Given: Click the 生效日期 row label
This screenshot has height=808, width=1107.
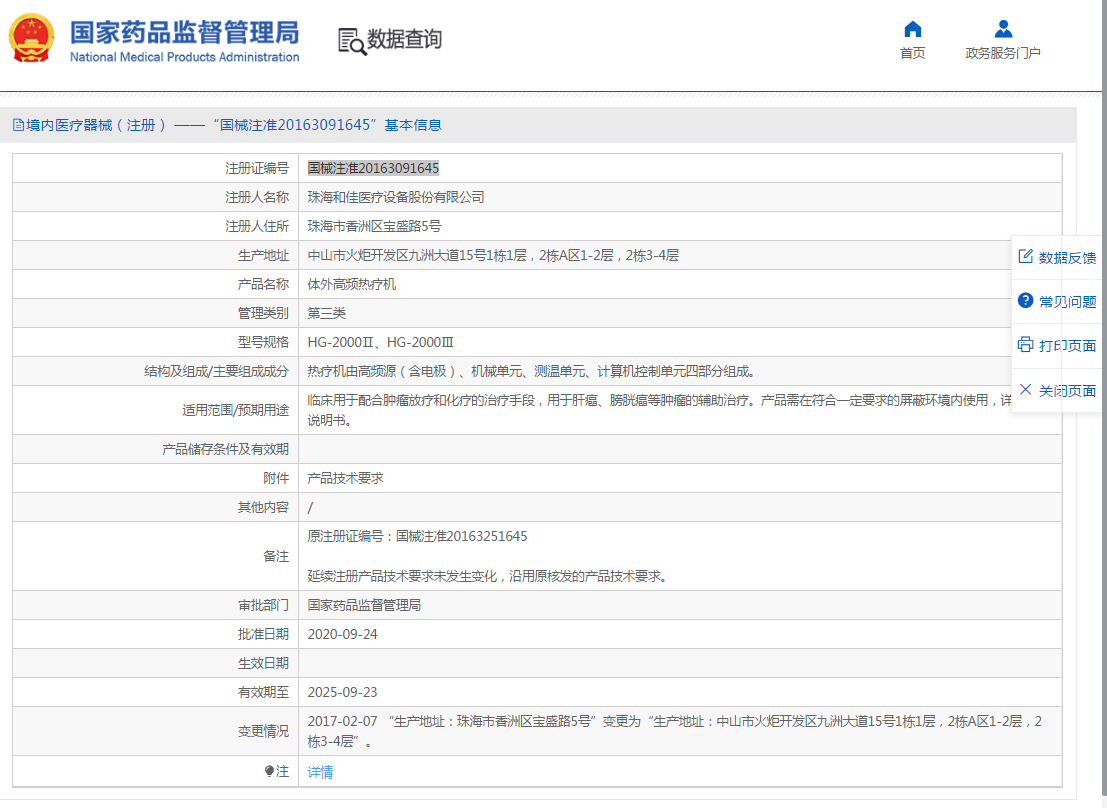Looking at the screenshot, I should (x=263, y=663).
